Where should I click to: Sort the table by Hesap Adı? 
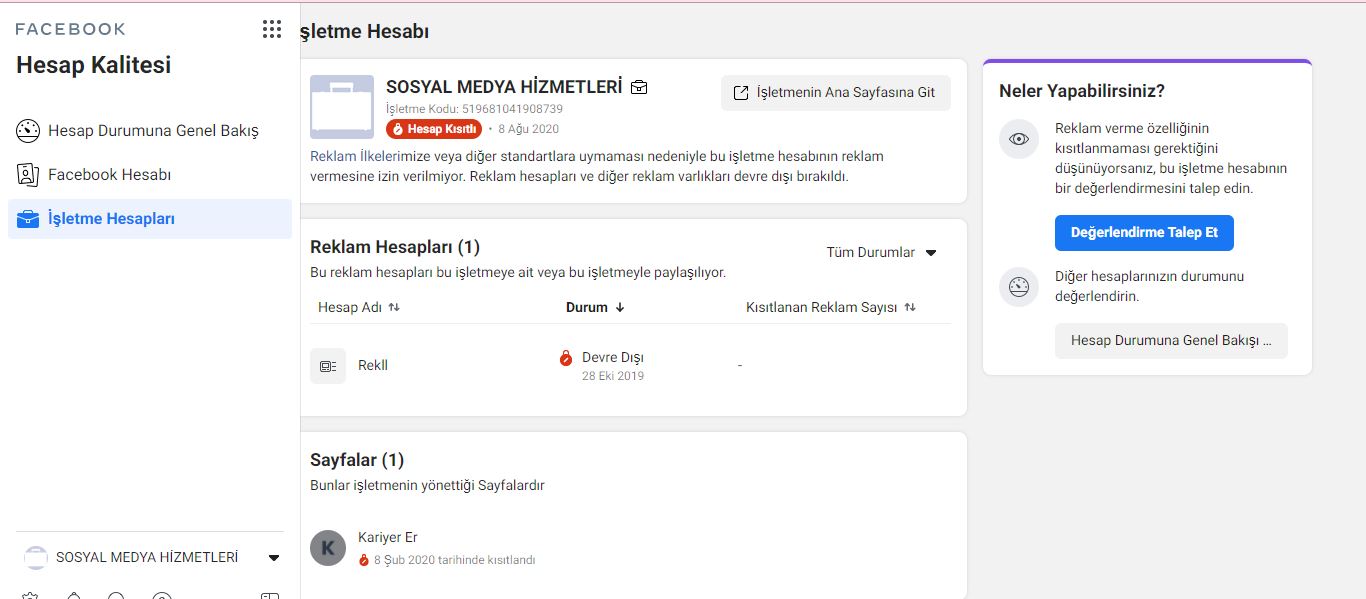(359, 307)
